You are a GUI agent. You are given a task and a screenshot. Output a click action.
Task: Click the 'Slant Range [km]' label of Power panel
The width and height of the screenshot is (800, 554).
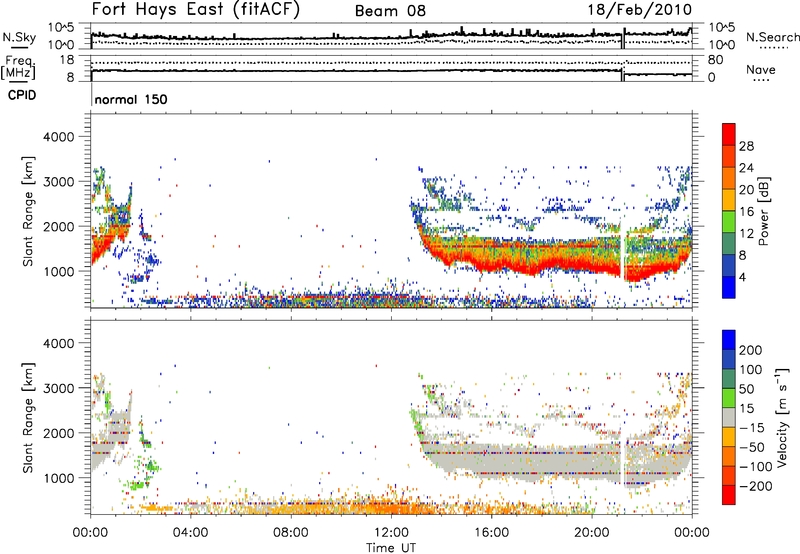(x=29, y=211)
